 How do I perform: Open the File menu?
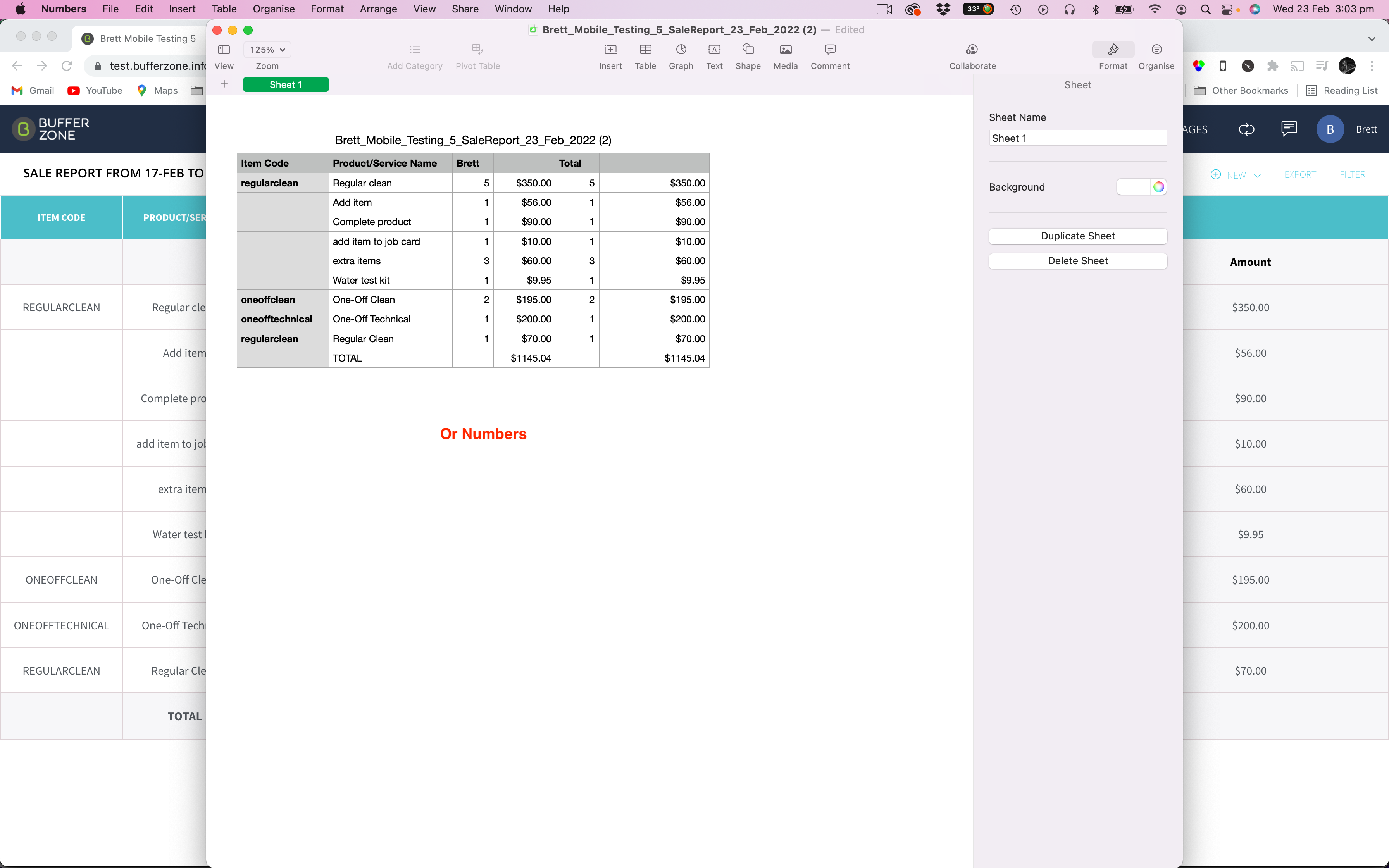point(110,9)
